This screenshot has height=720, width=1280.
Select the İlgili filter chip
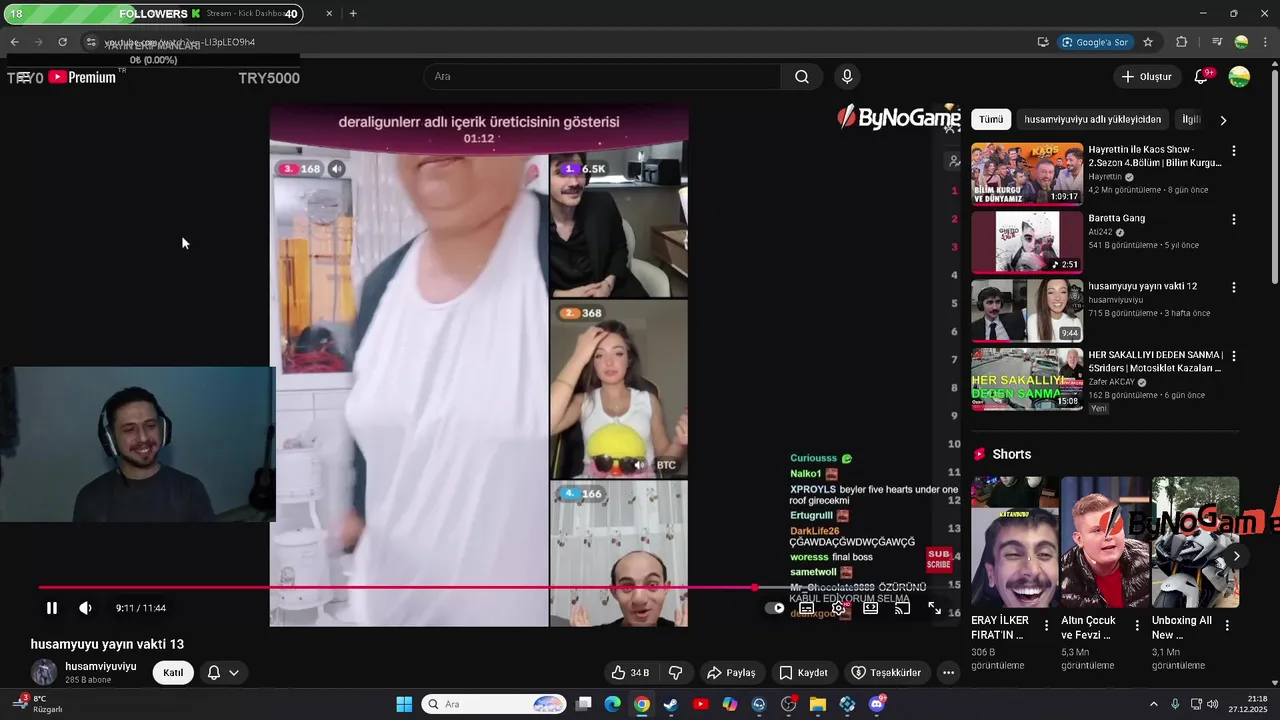(1191, 119)
